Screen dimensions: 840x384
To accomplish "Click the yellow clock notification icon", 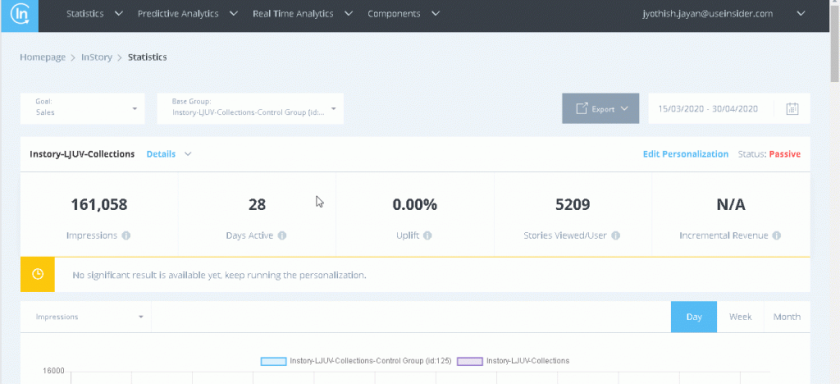I will coord(38,275).
